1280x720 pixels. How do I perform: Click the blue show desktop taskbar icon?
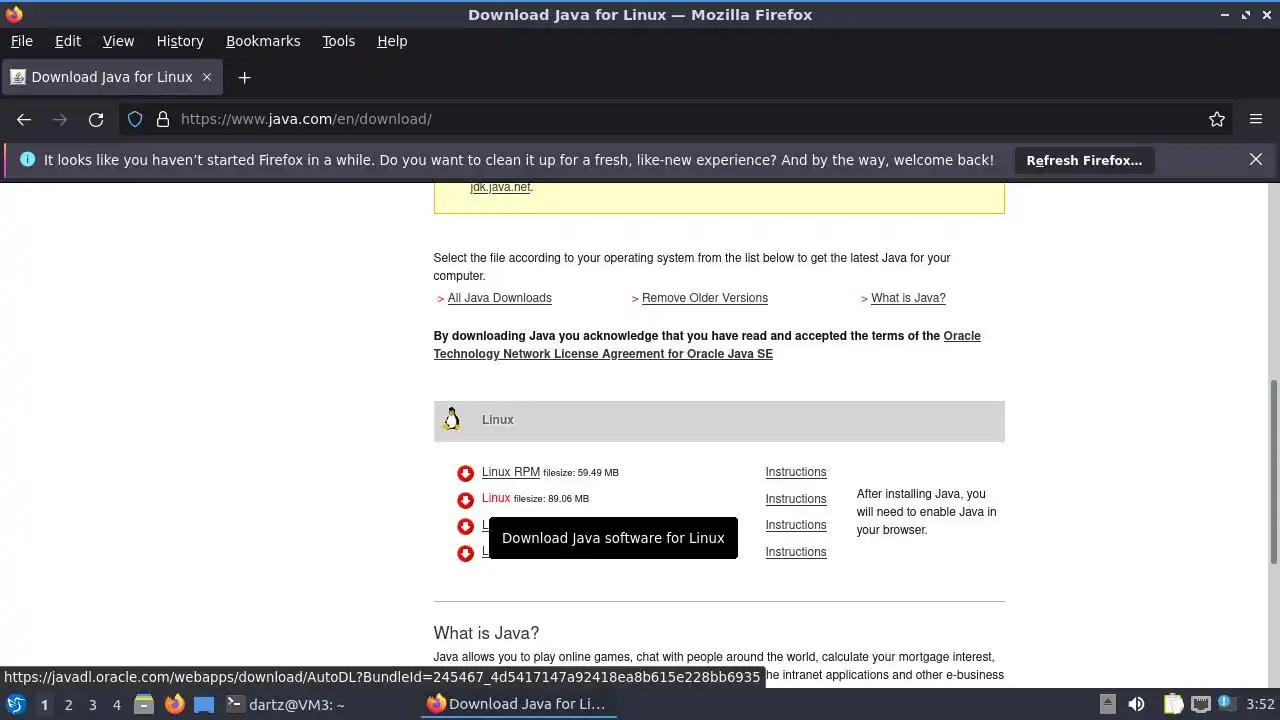204,704
